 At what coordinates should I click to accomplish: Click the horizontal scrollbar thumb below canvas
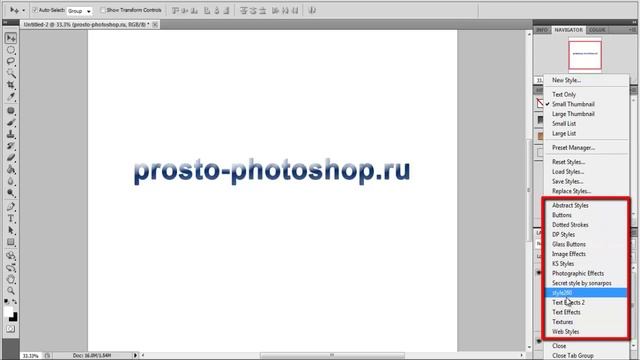coord(332,356)
